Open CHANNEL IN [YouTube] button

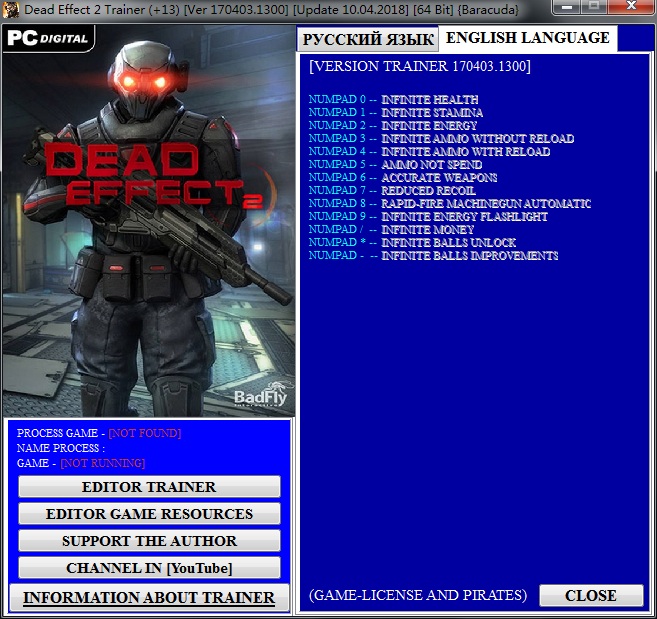coord(149,568)
